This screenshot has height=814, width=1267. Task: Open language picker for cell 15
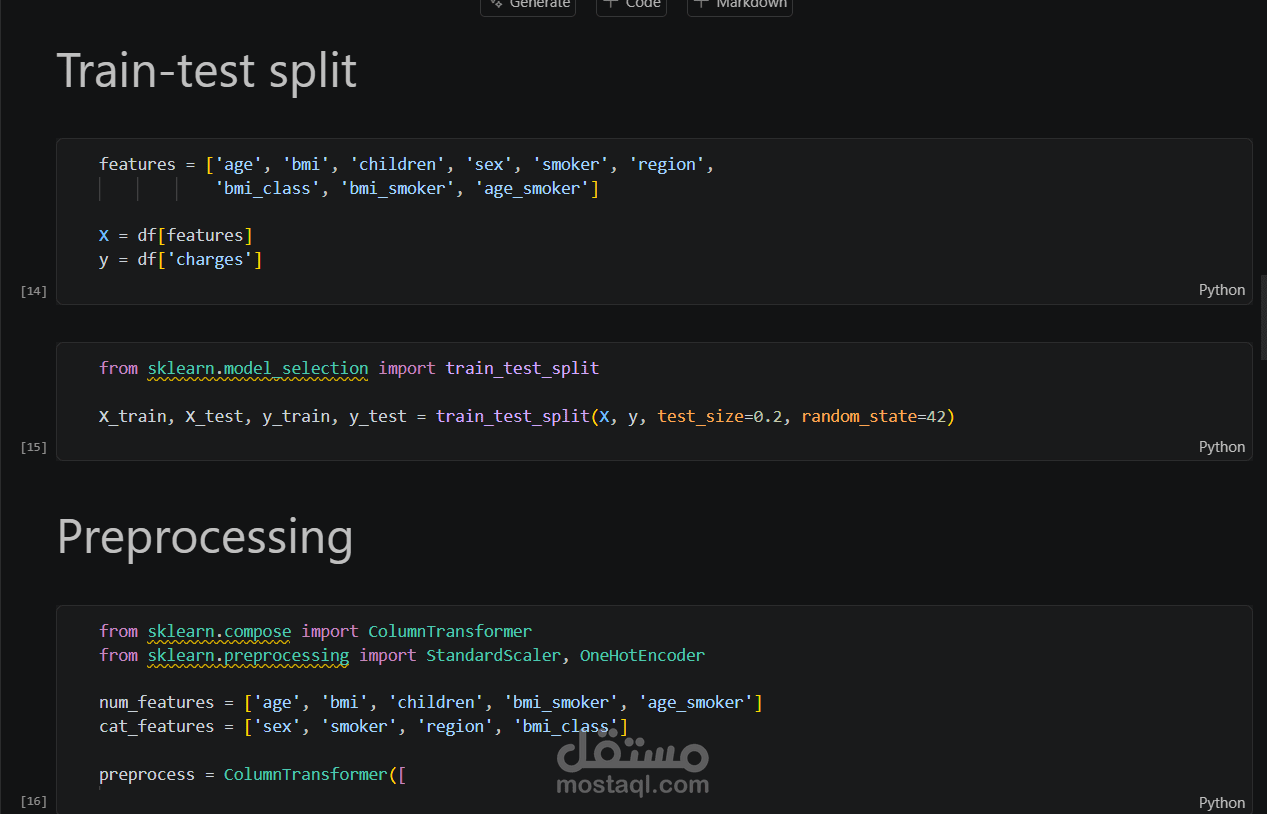tap(1222, 447)
